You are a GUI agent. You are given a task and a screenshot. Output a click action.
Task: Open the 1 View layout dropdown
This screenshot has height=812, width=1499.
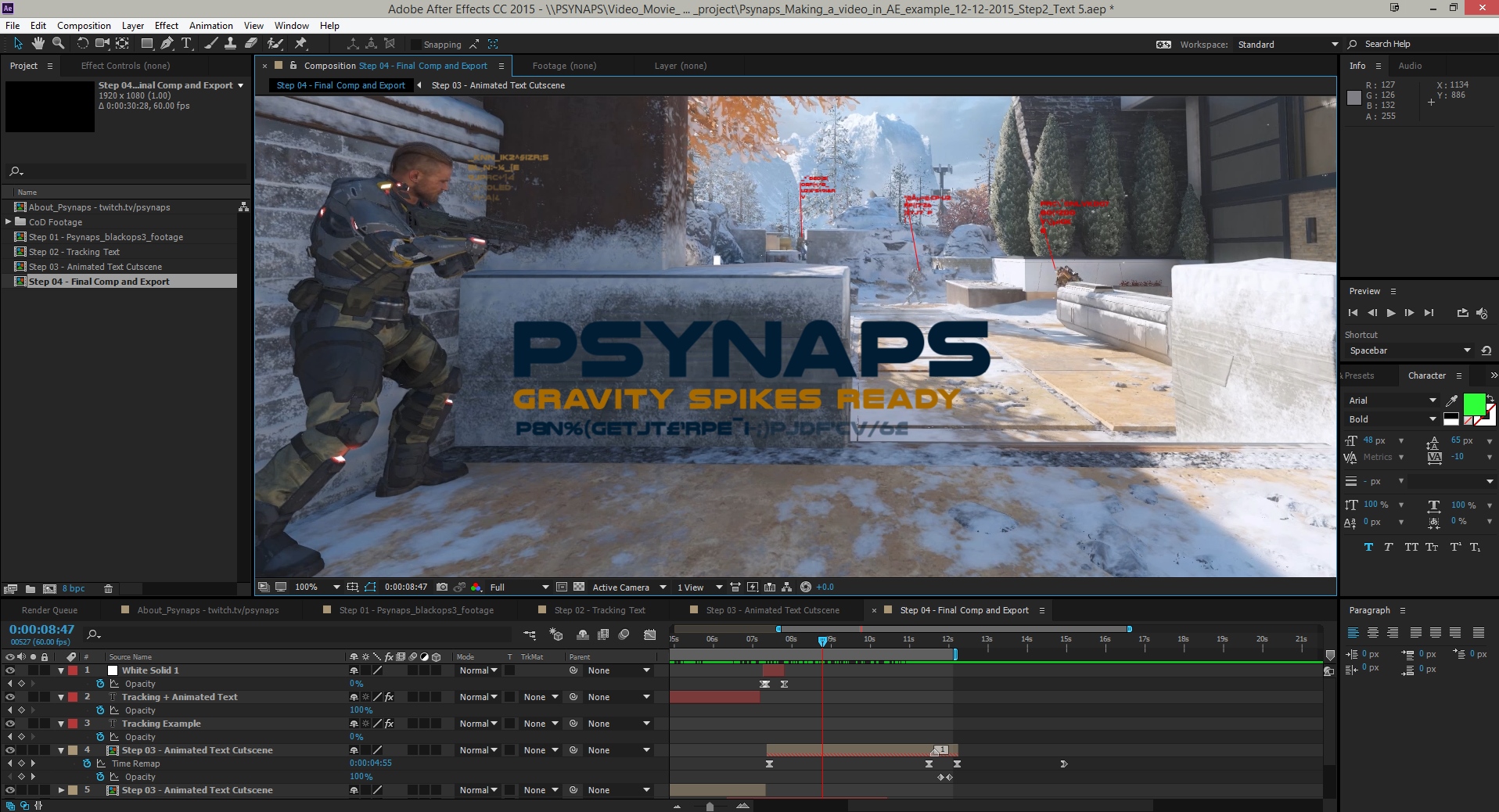pyautogui.click(x=699, y=587)
